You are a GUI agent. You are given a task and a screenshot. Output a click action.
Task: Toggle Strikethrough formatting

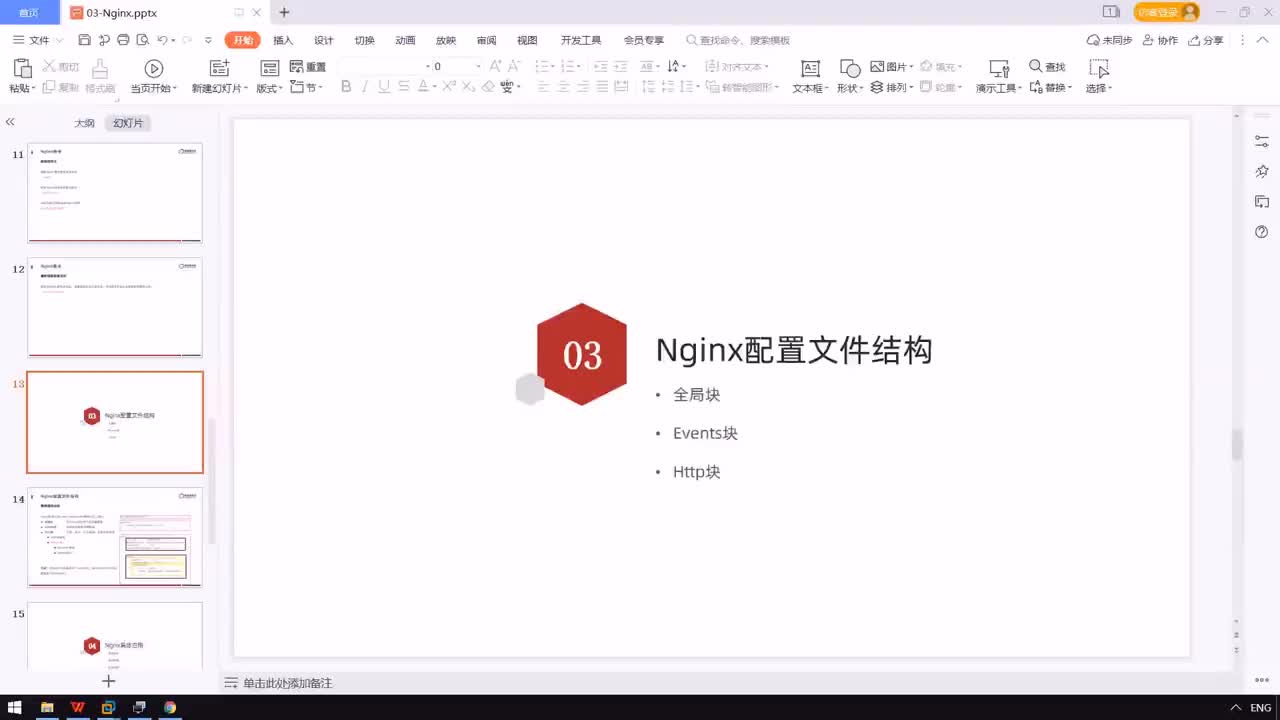click(403, 87)
